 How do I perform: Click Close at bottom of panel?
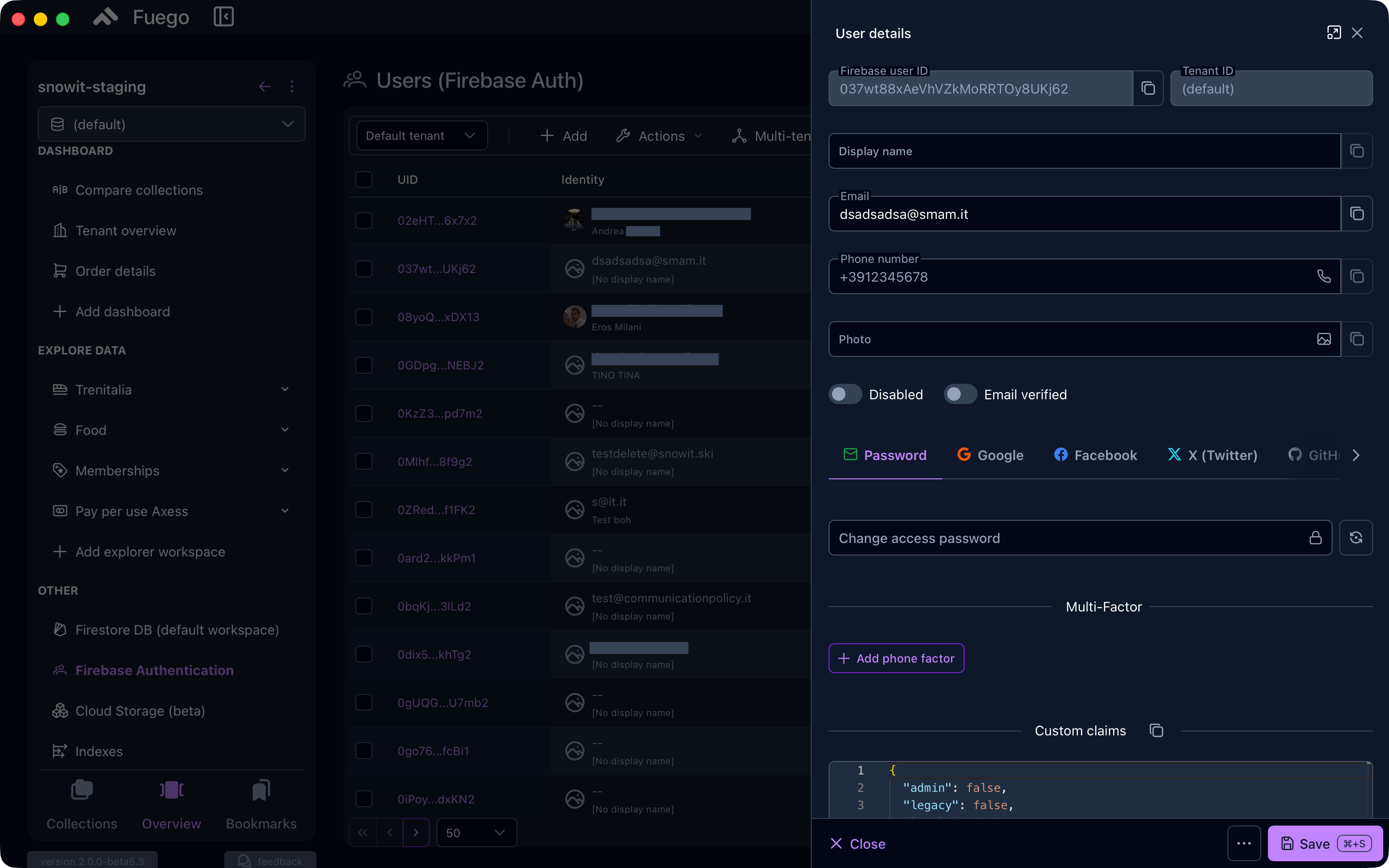(x=858, y=843)
